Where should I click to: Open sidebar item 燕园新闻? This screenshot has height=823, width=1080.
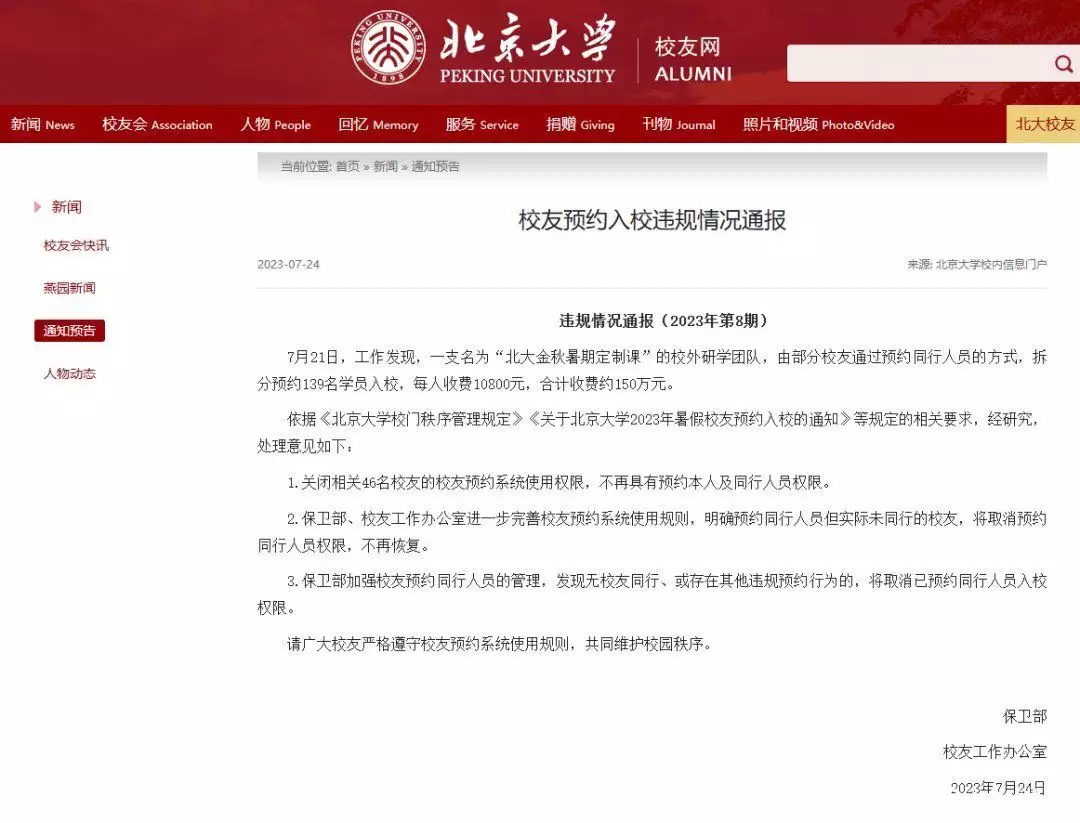pyautogui.click(x=70, y=288)
